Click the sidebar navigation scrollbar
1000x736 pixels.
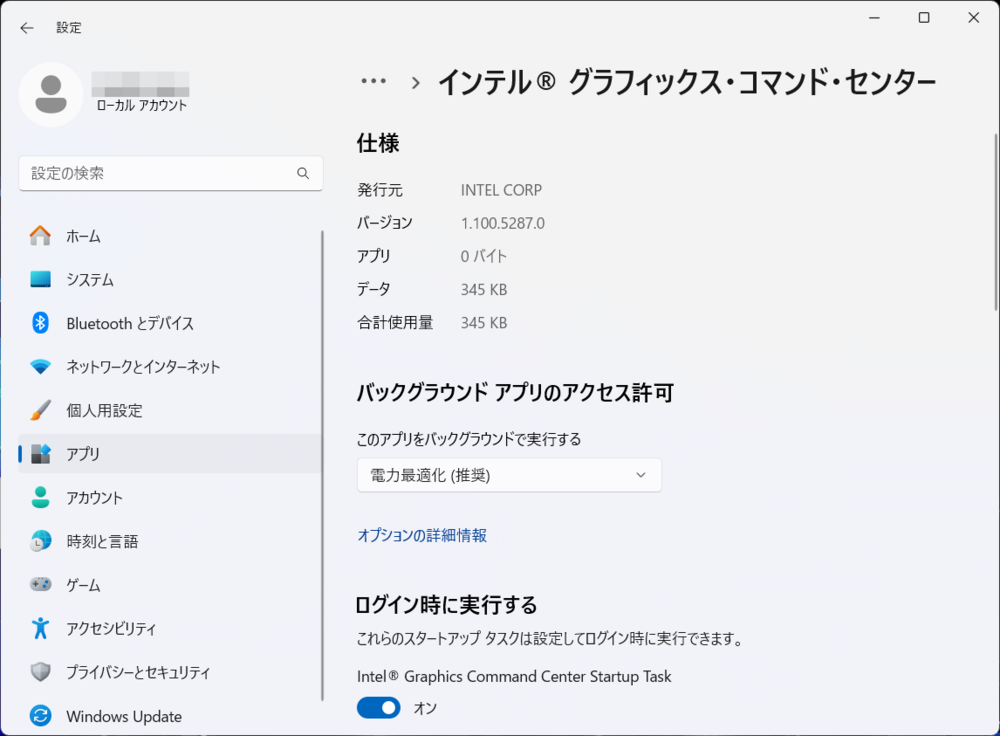(322, 464)
